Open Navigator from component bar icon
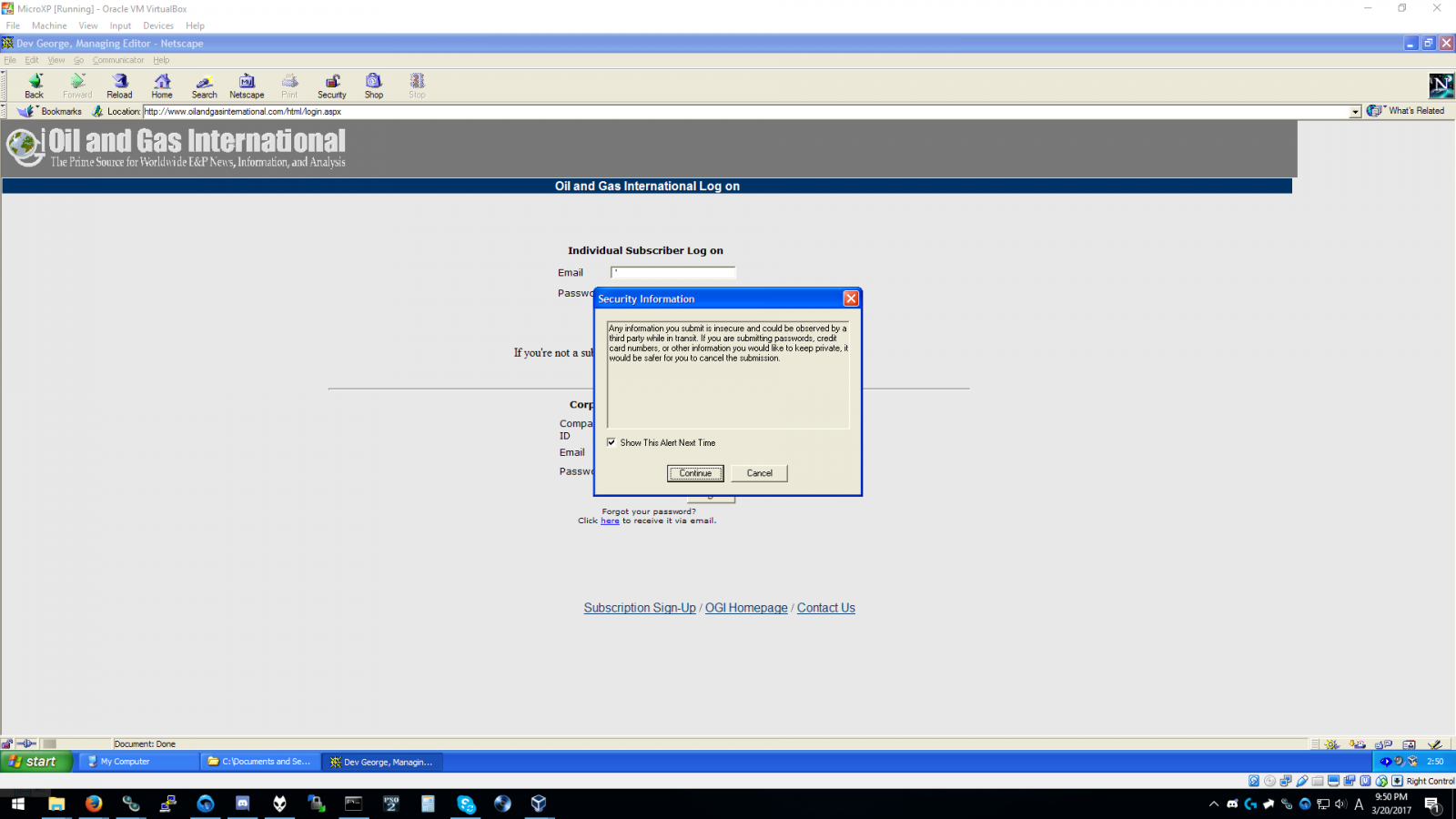 (x=1332, y=743)
